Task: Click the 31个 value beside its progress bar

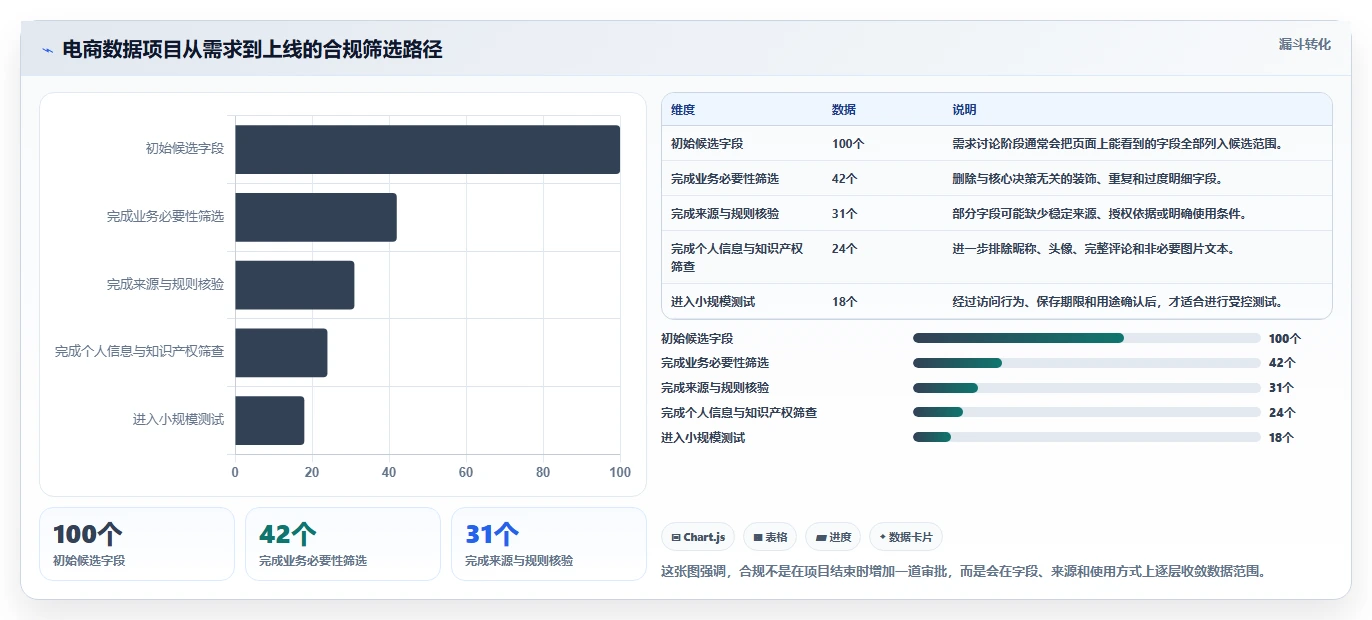Action: click(1282, 388)
